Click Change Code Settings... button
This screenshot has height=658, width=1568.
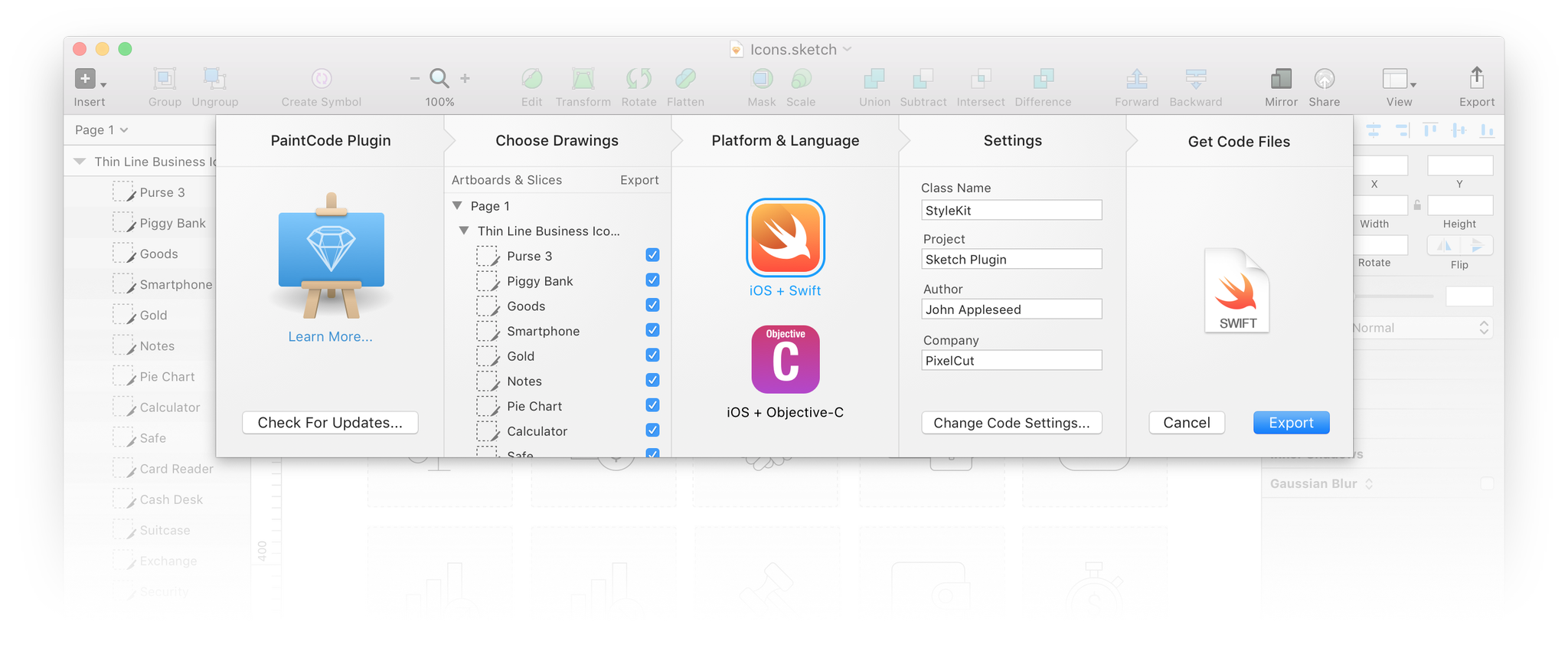pyautogui.click(x=1011, y=423)
